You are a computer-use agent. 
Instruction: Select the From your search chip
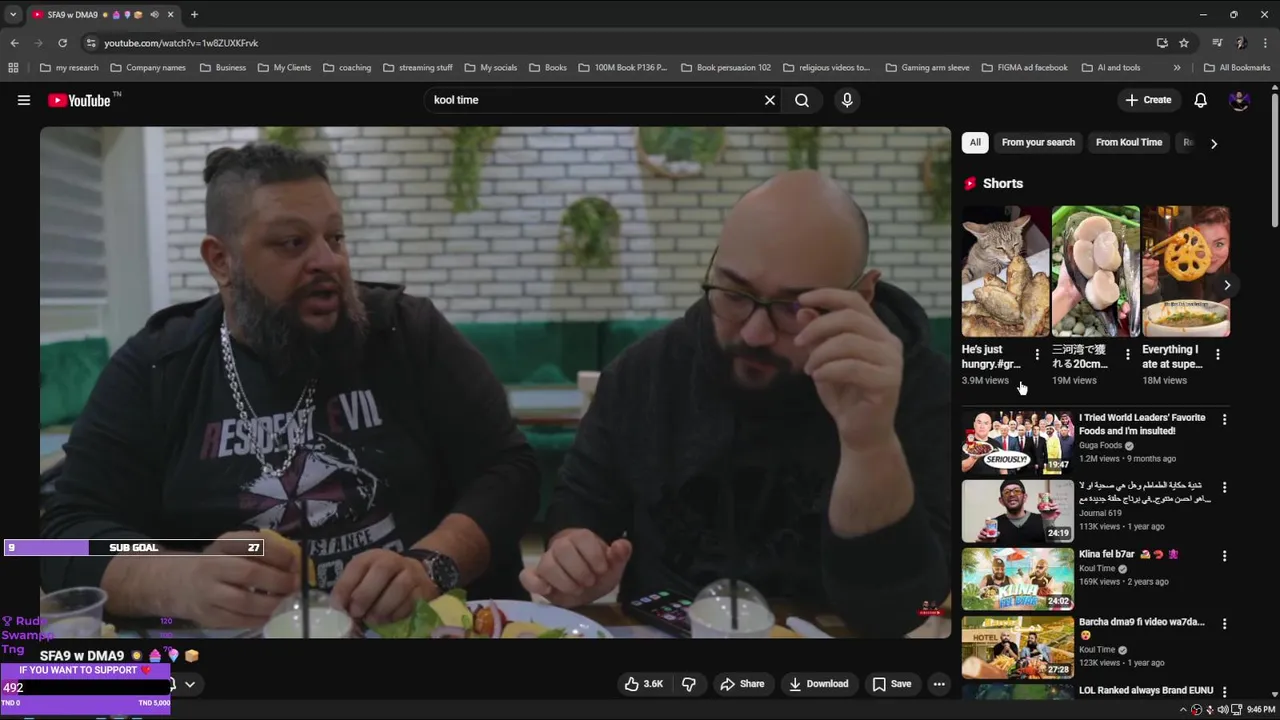[x=1038, y=142]
